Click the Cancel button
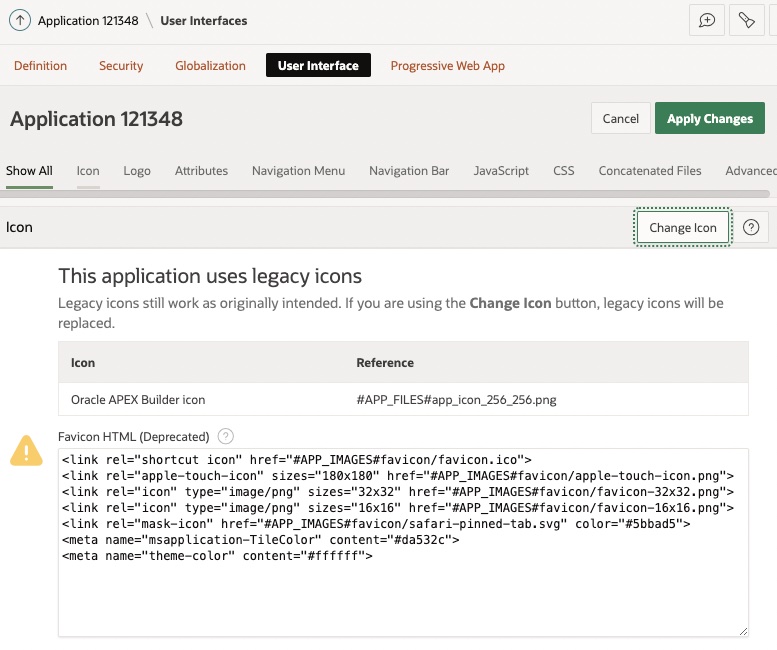 pyautogui.click(x=620, y=118)
